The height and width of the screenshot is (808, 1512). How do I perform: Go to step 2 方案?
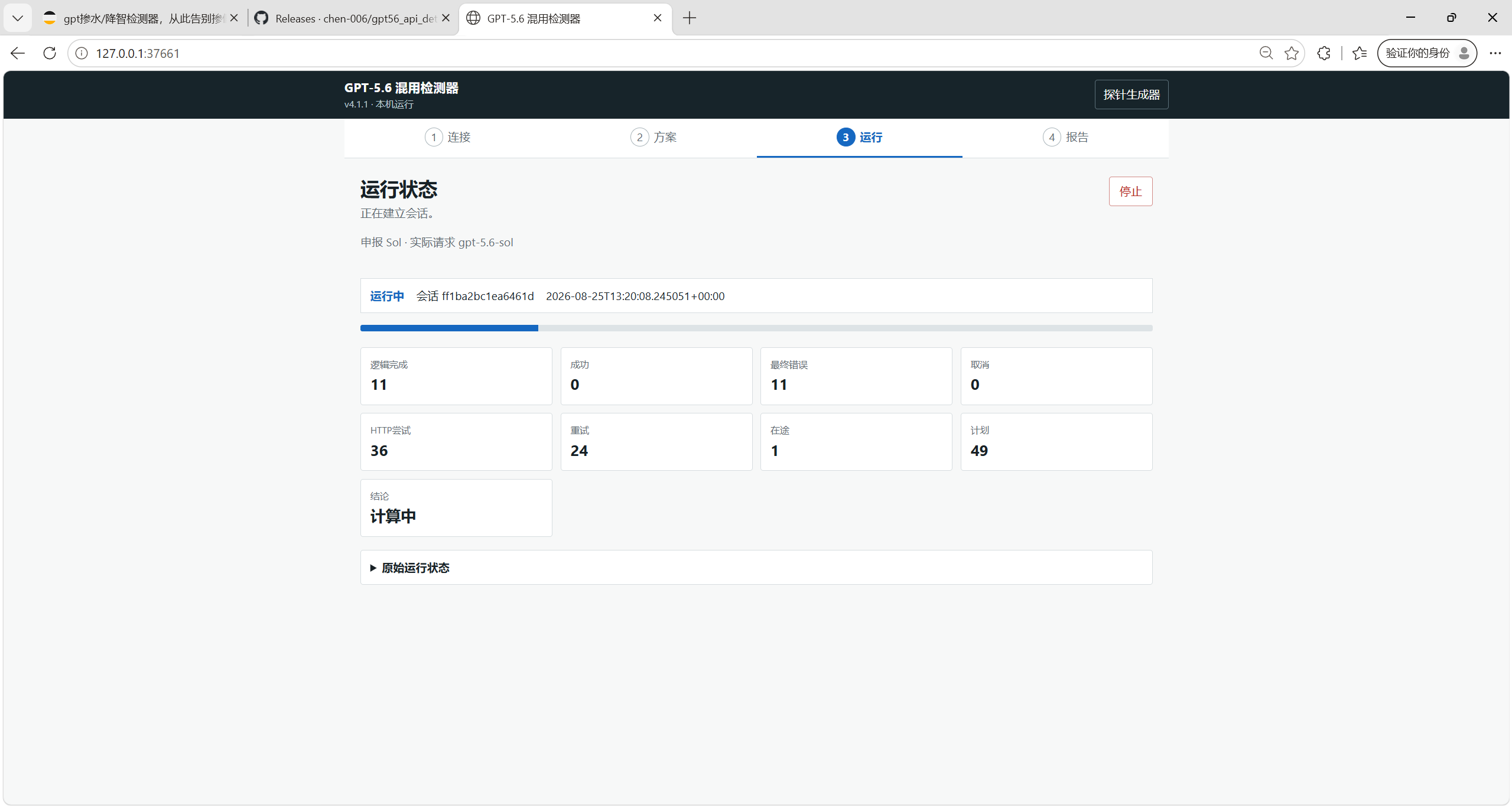[653, 138]
